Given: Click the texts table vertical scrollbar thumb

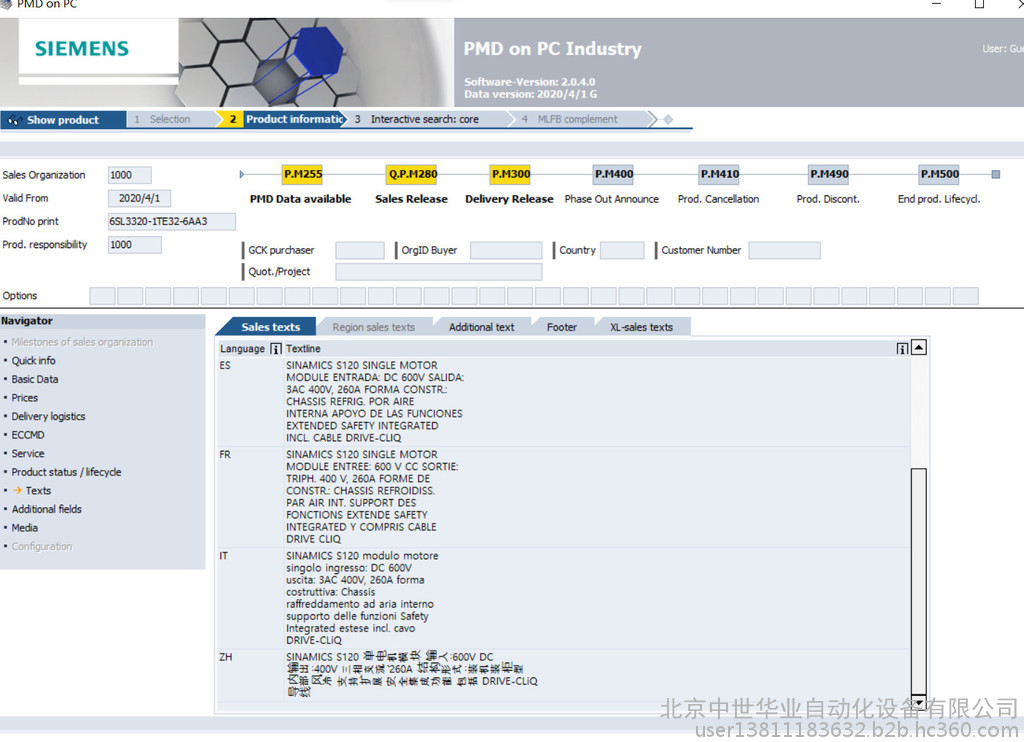Looking at the screenshot, I should pos(919,581).
